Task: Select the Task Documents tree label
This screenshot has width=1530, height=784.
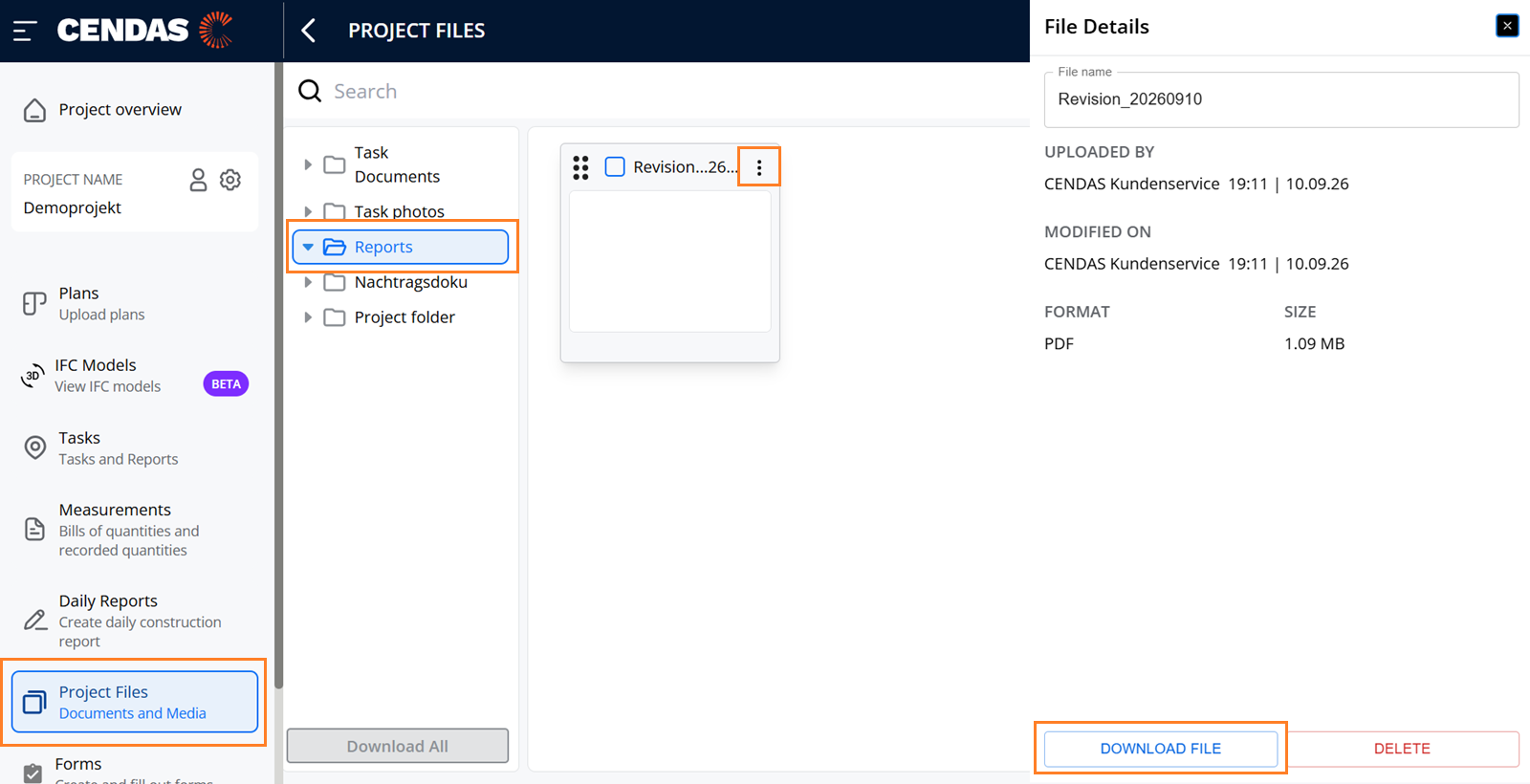Action: pos(397,164)
